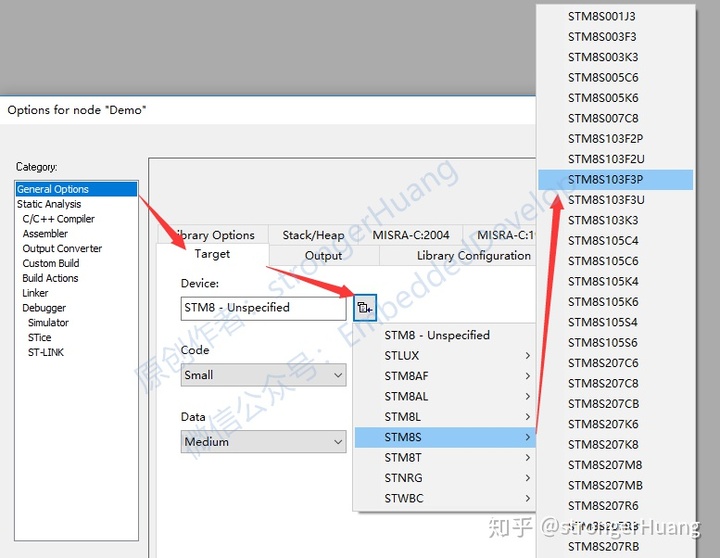Choose device STM8S103F3P
Viewport: 720px width, 558px height.
615,180
